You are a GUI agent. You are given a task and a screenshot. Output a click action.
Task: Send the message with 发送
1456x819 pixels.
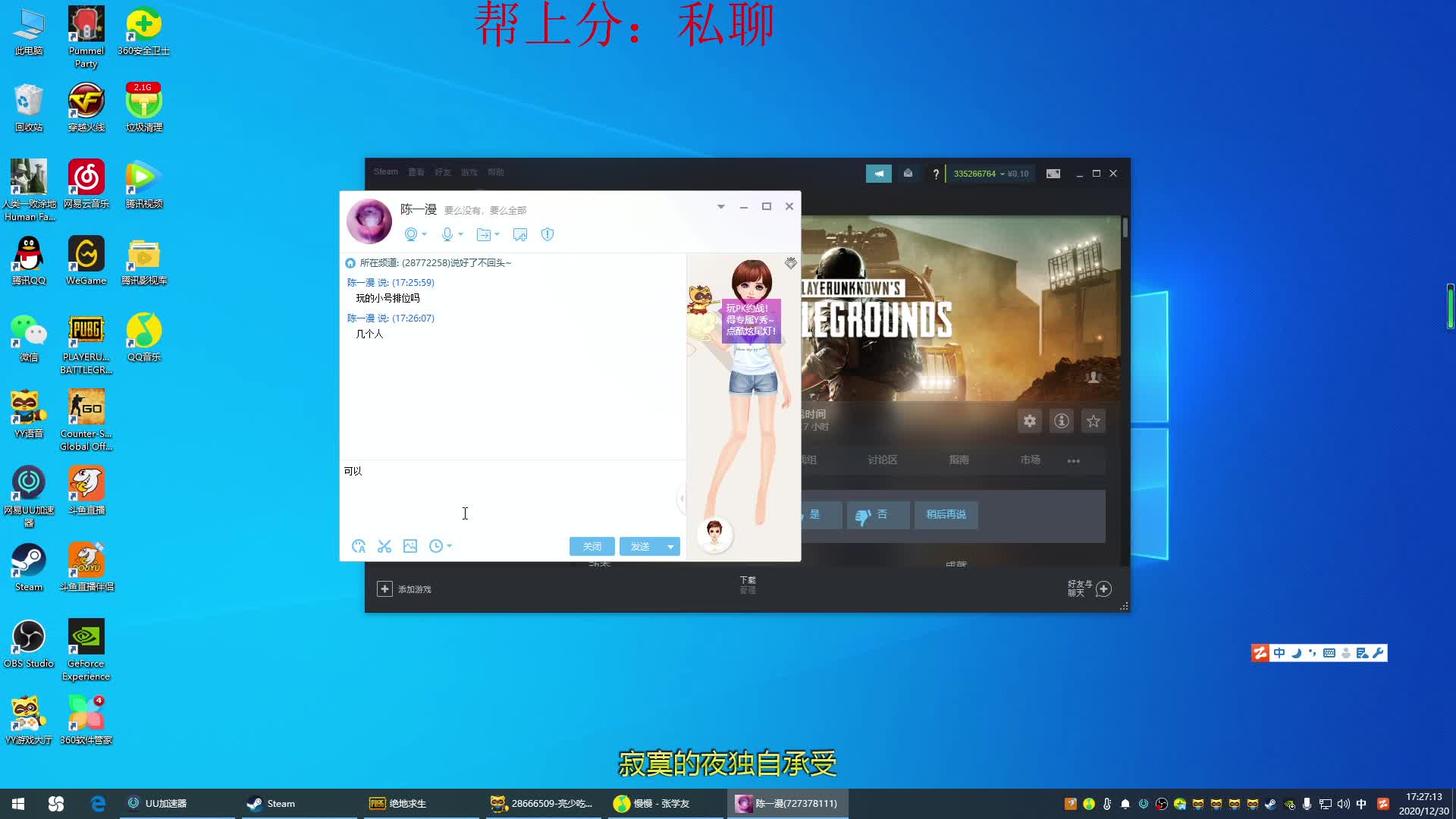coord(640,547)
